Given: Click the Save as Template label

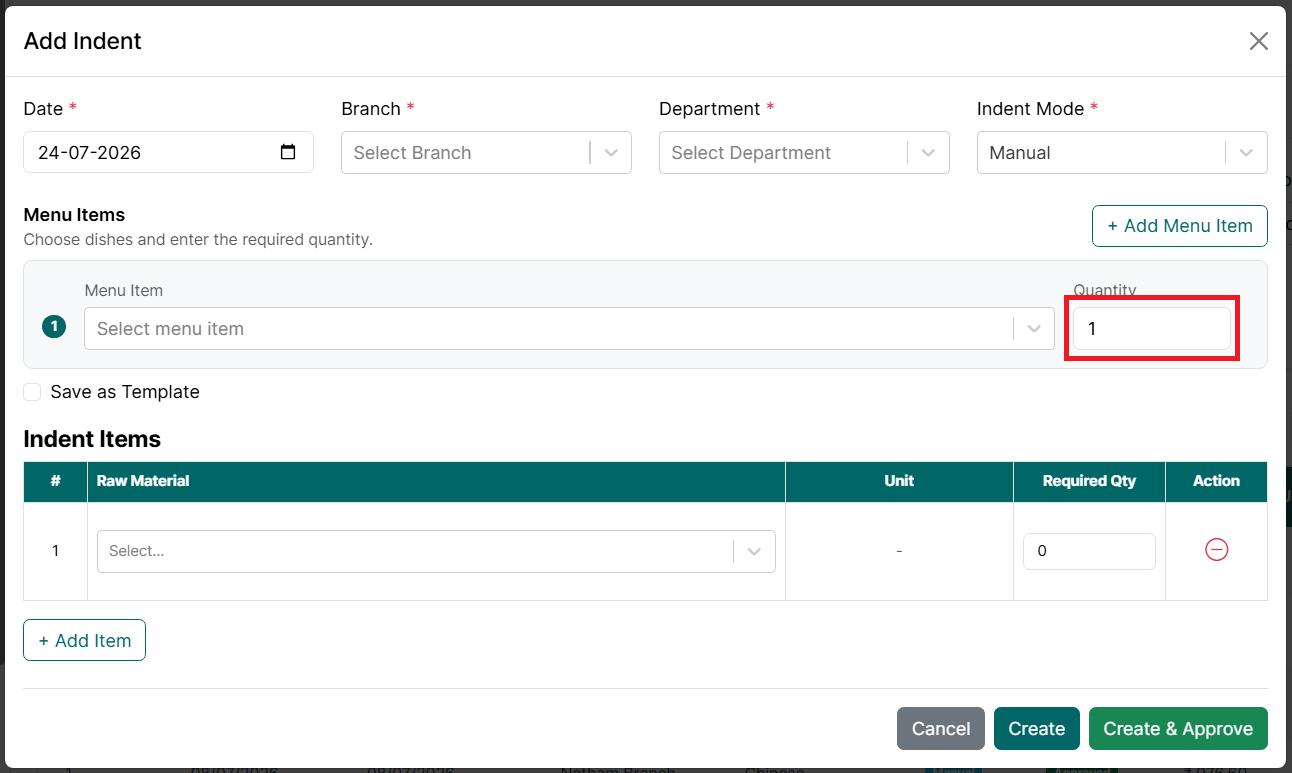Looking at the screenshot, I should (125, 392).
